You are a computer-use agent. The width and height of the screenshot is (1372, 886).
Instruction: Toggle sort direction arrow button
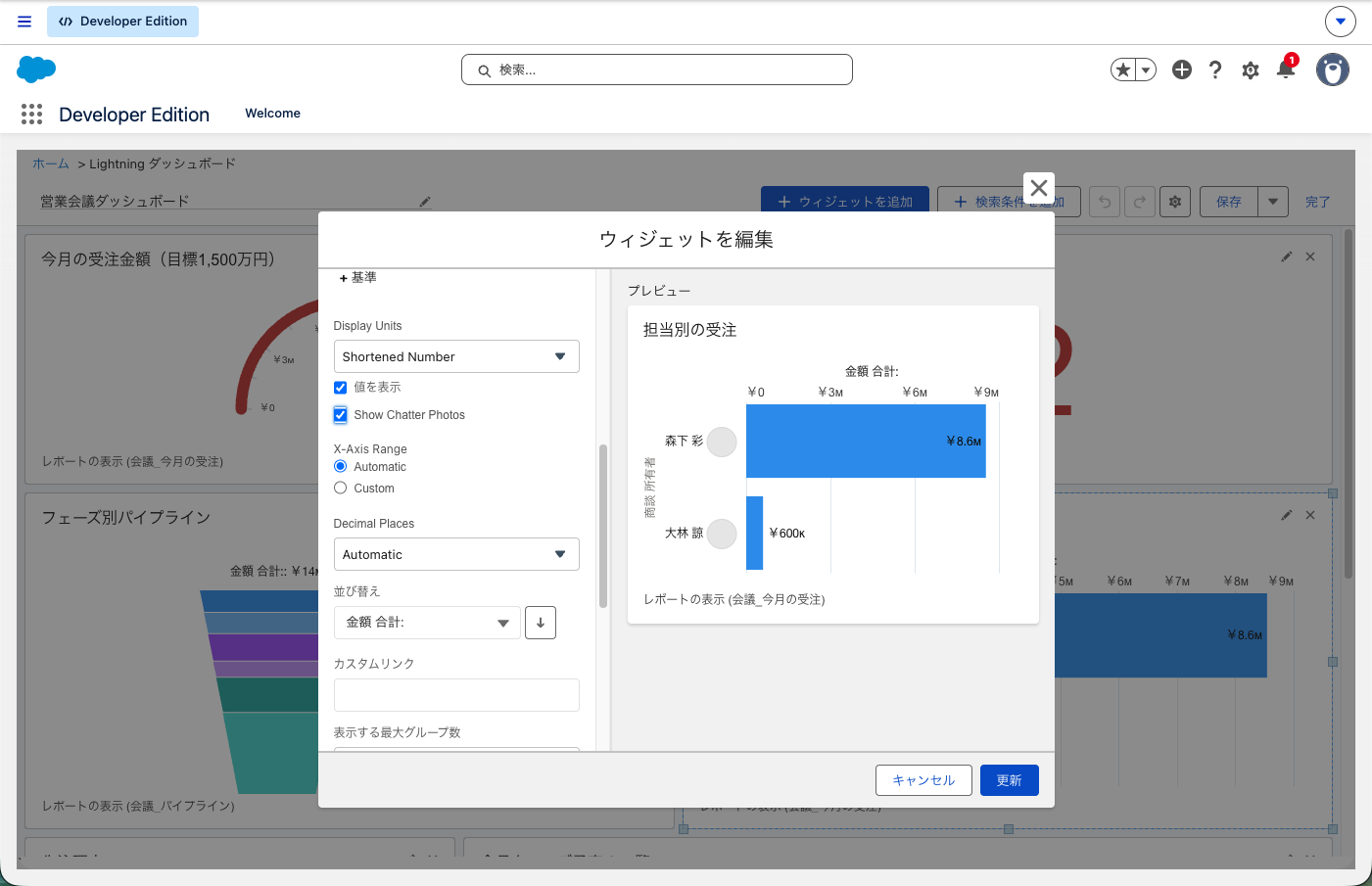click(541, 623)
